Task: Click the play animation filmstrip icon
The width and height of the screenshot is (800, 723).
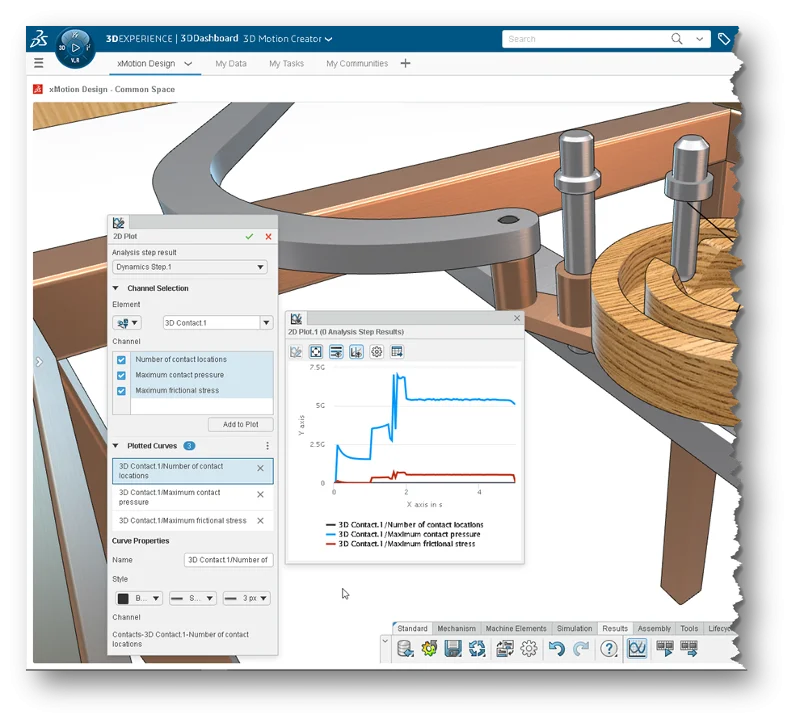Action: click(665, 649)
